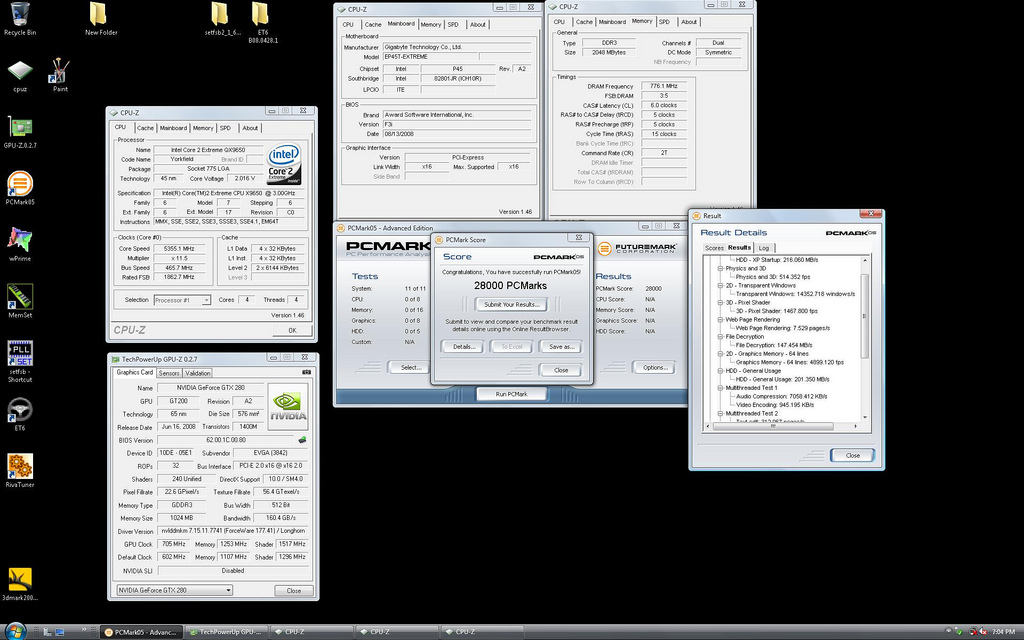
Task: Open the MemSet desktop shortcut
Action: click(20, 300)
